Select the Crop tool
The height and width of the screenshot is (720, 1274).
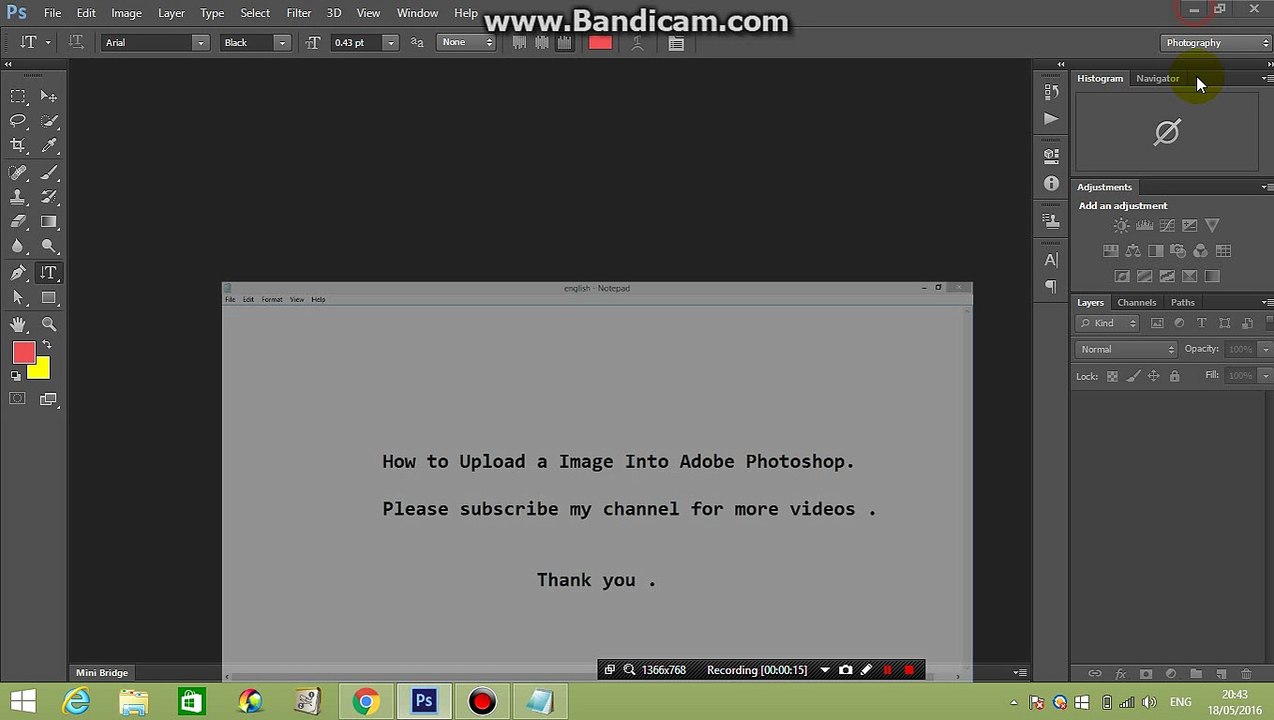18,146
